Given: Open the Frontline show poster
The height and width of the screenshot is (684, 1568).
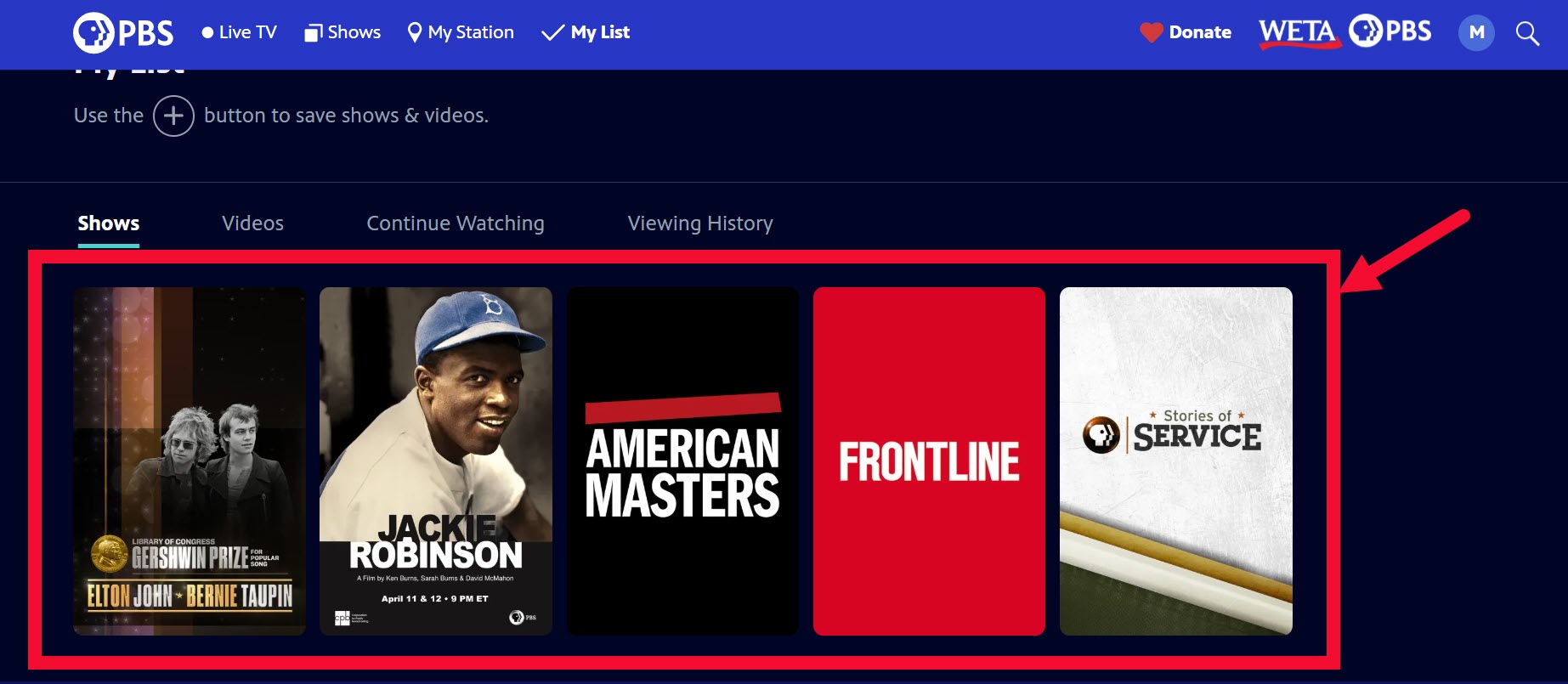Looking at the screenshot, I should click(929, 461).
